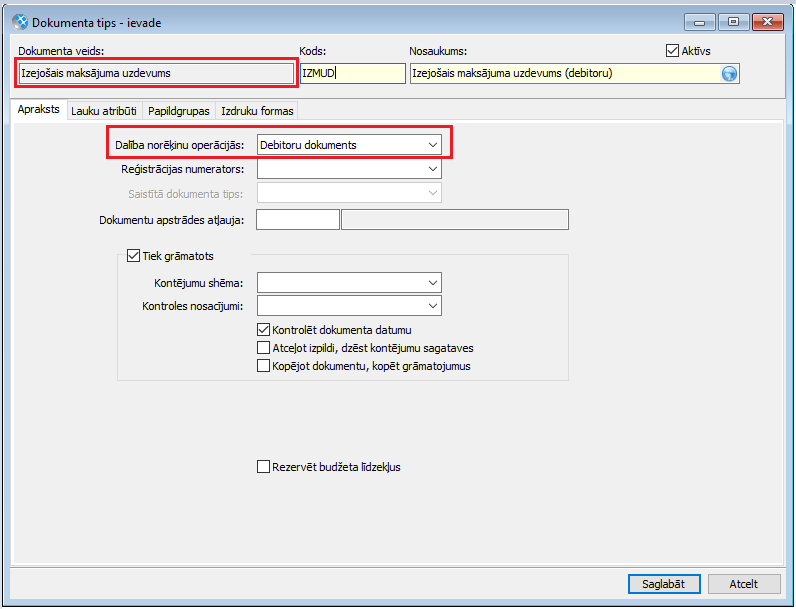Click the Kontējumu shēma label
Image resolution: width=796 pixels, height=609 pixels.
pos(199,283)
